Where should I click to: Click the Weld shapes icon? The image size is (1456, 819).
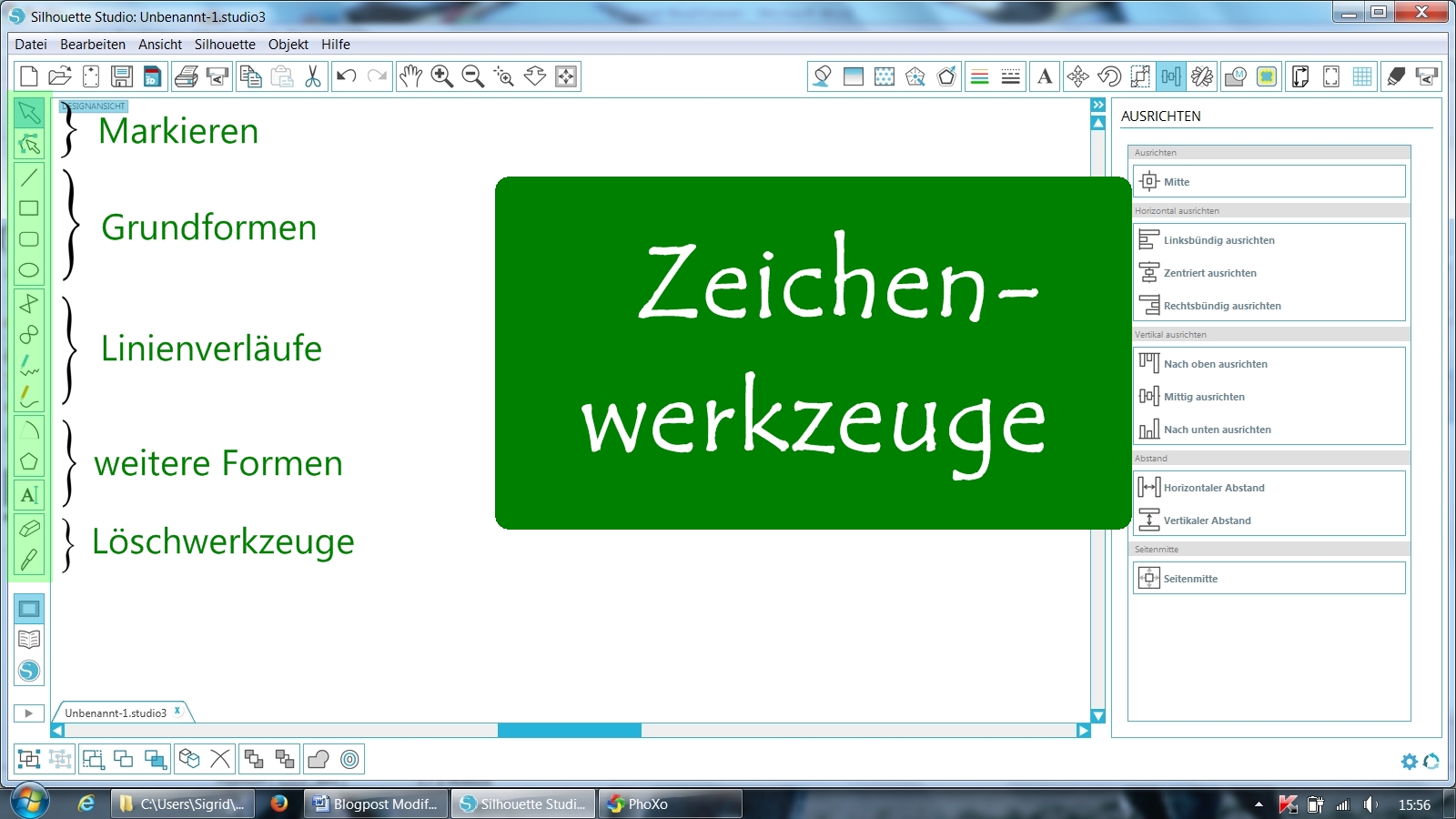(318, 759)
